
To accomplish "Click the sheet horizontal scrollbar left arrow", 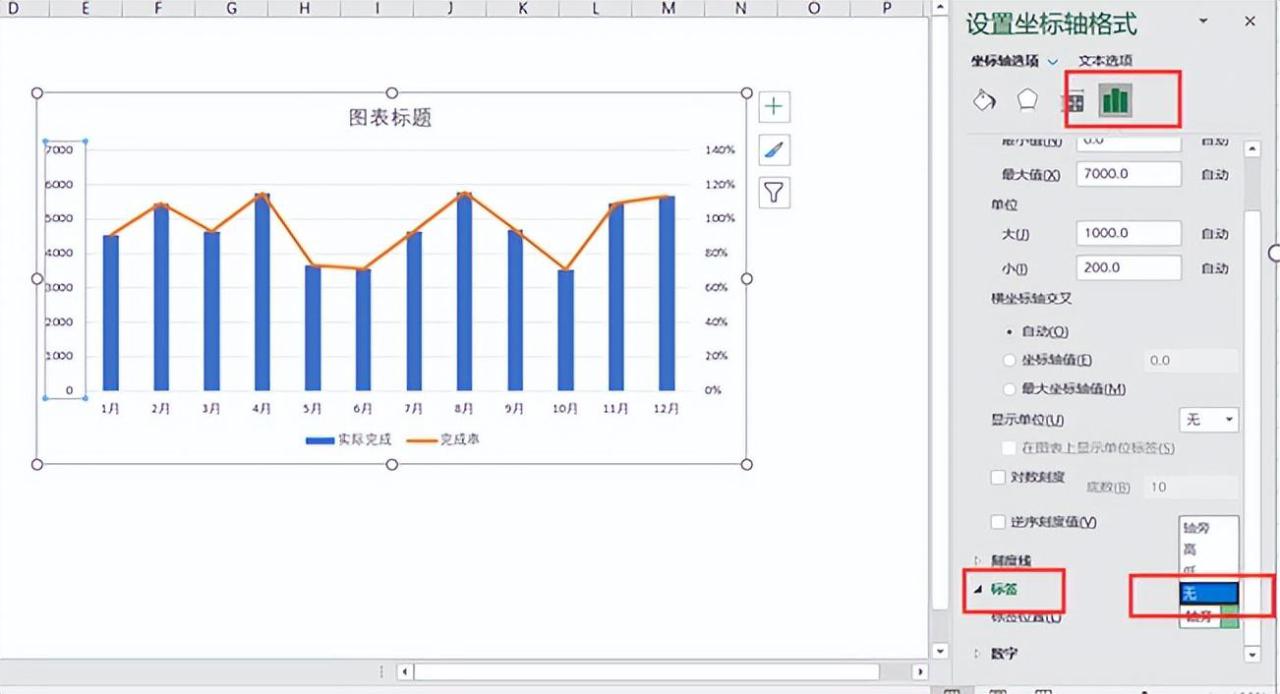I will (404, 672).
